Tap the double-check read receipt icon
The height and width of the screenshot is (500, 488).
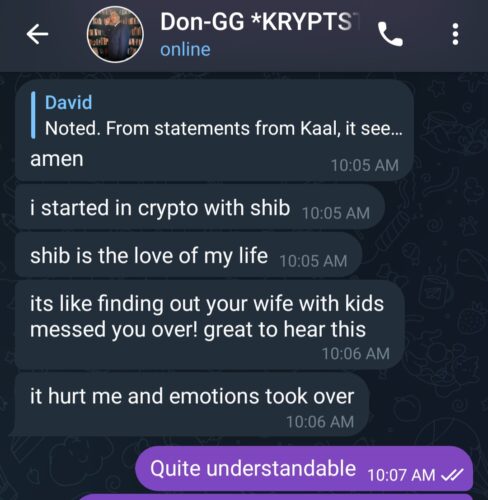point(452,474)
